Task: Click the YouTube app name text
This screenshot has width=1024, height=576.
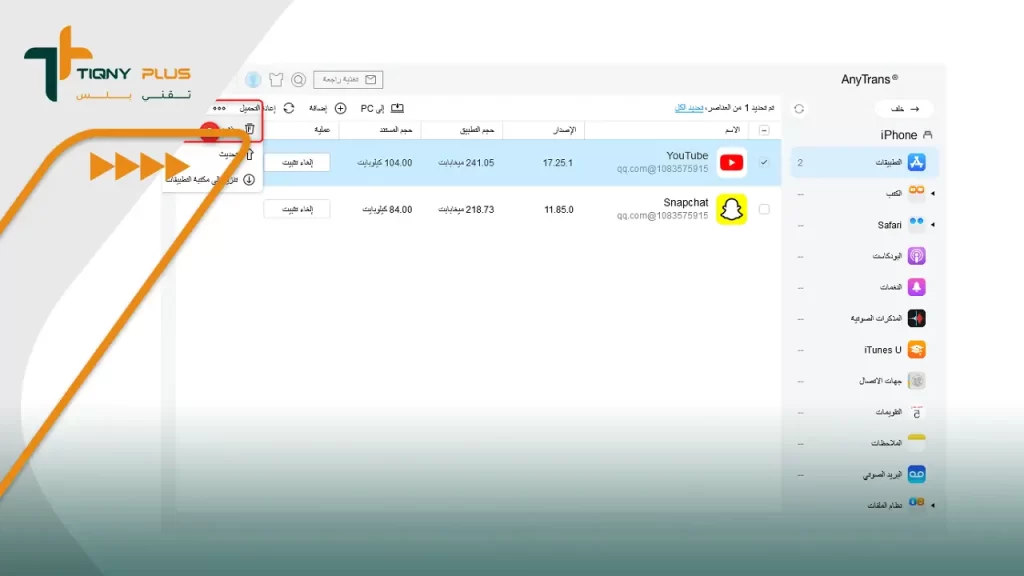Action: [687, 155]
